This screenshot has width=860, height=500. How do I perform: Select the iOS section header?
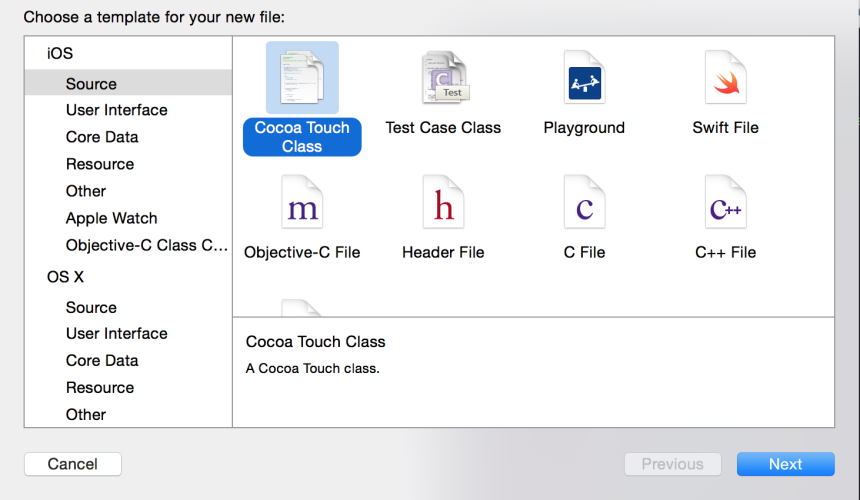pos(60,53)
